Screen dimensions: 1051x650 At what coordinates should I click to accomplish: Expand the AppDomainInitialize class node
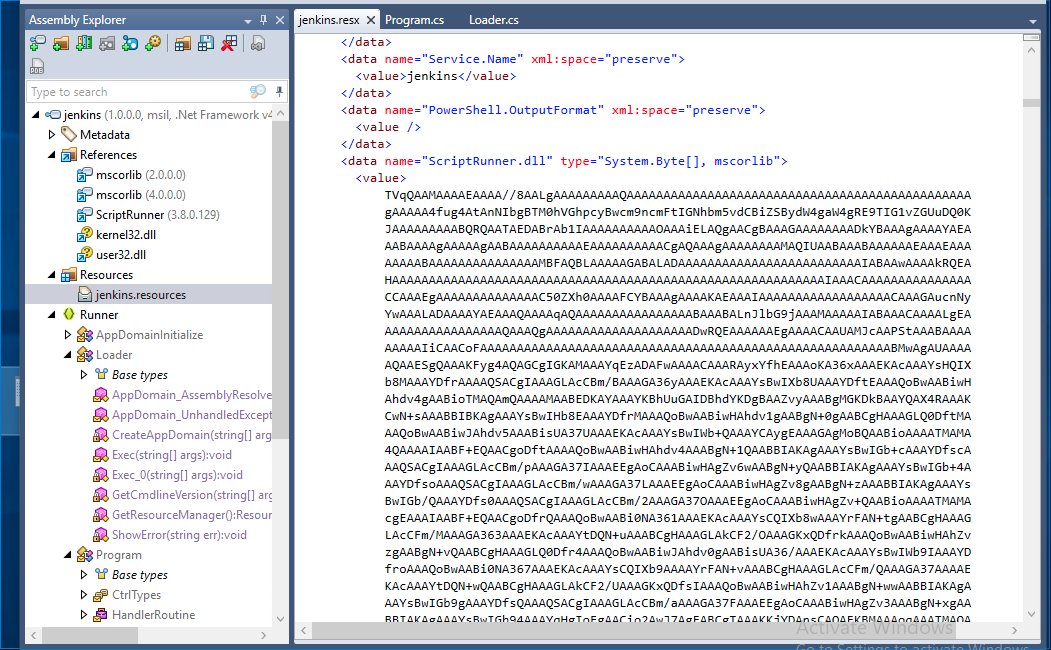[x=68, y=334]
